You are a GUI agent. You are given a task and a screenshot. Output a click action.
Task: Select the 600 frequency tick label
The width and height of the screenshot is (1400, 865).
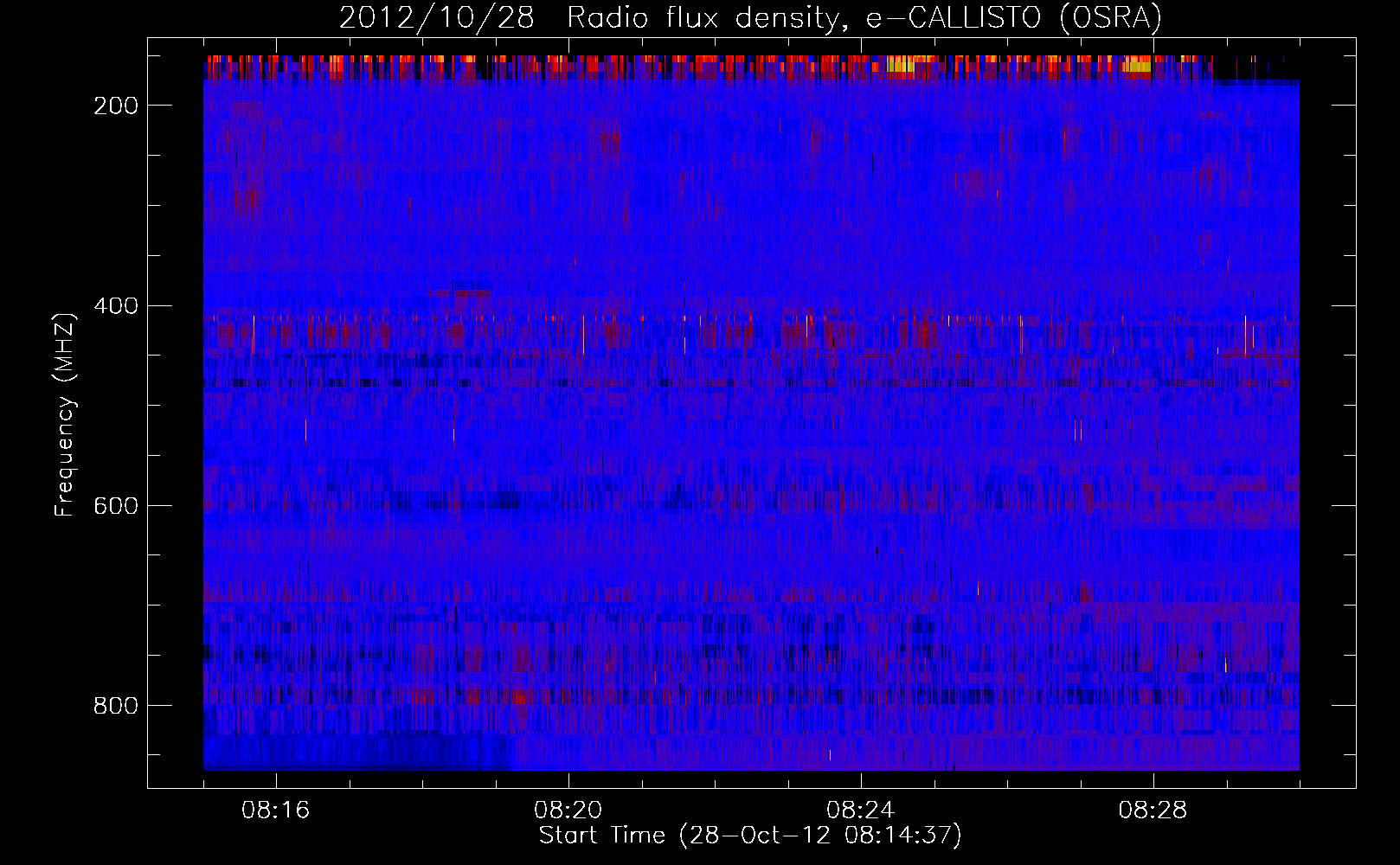pyautogui.click(x=116, y=506)
